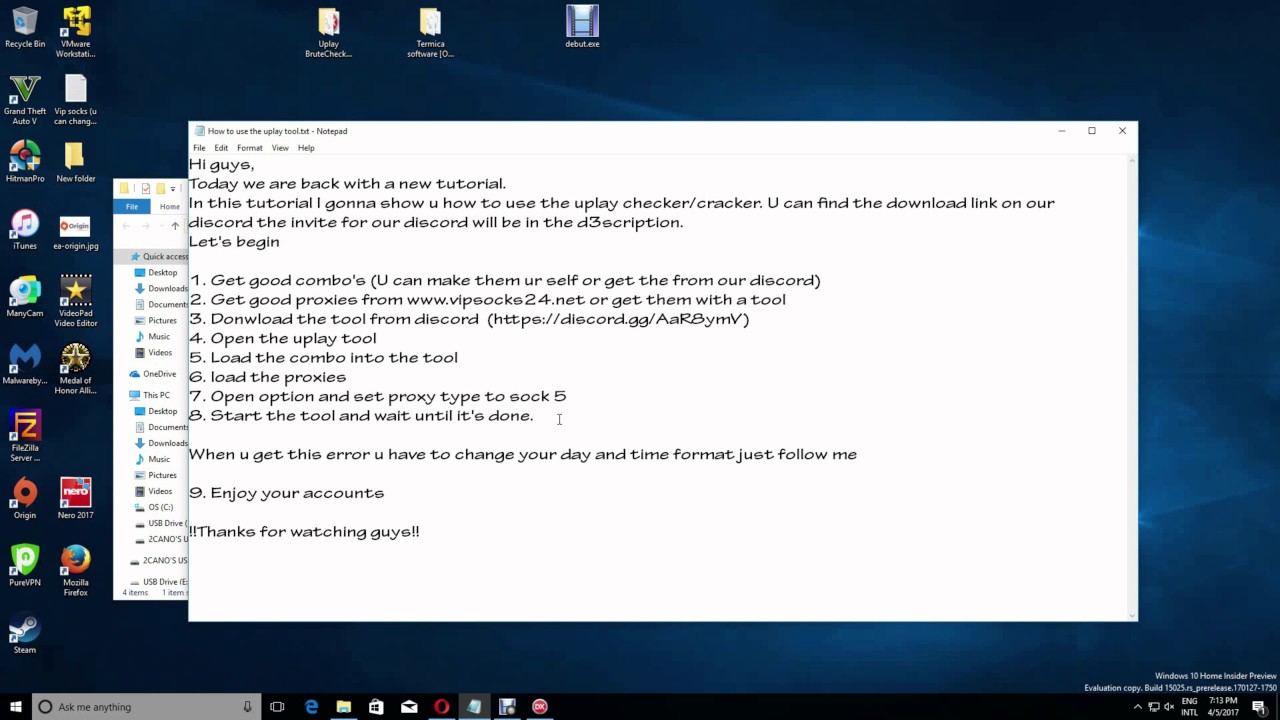
Task: Click the "!!Thanks for watching guys!!" line
Action: click(x=305, y=532)
